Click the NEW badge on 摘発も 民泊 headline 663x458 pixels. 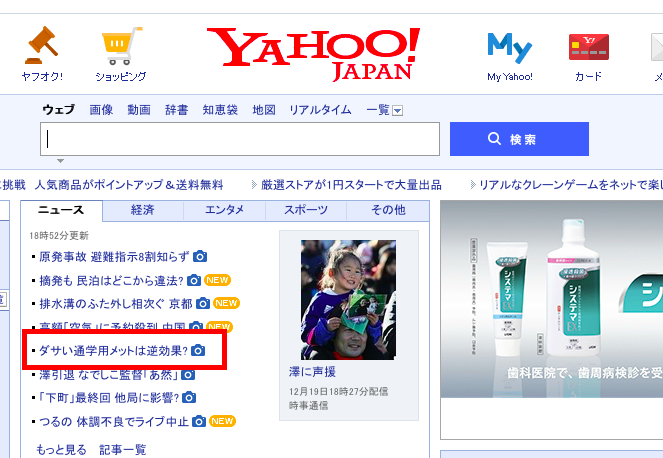tap(217, 280)
